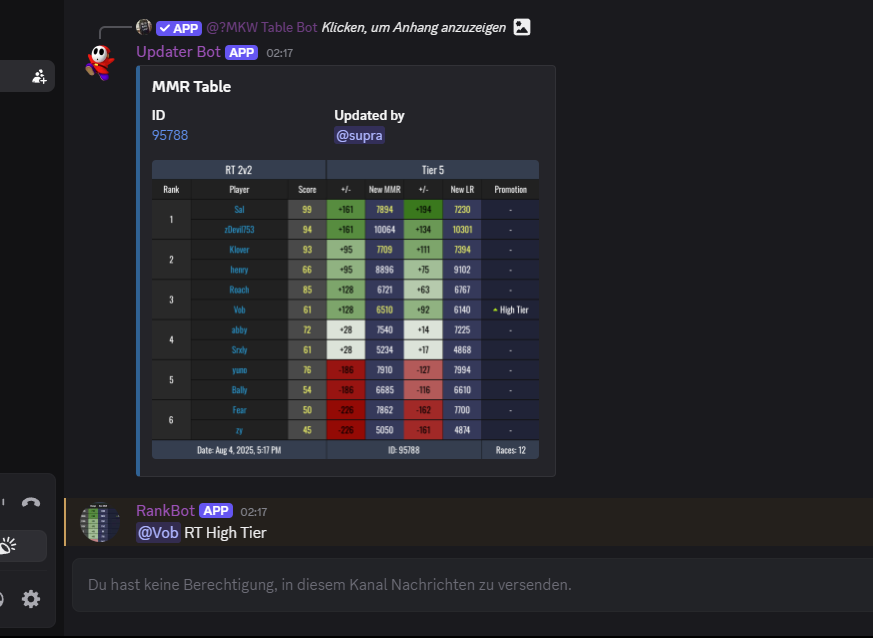Screen dimensions: 873x638
Task: Click the player name 'Sal' in table
Action: pyautogui.click(x=239, y=209)
